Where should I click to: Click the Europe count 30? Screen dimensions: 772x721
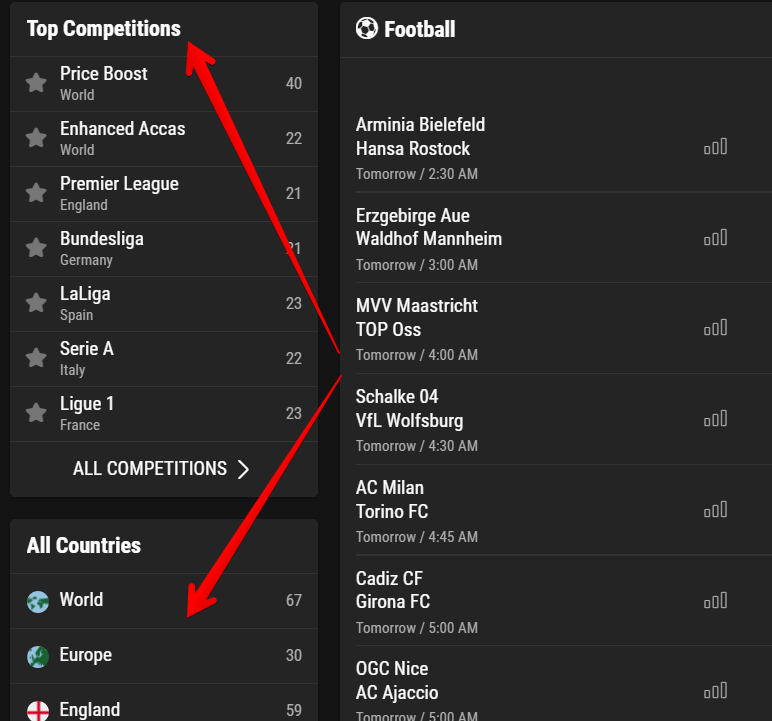(294, 655)
